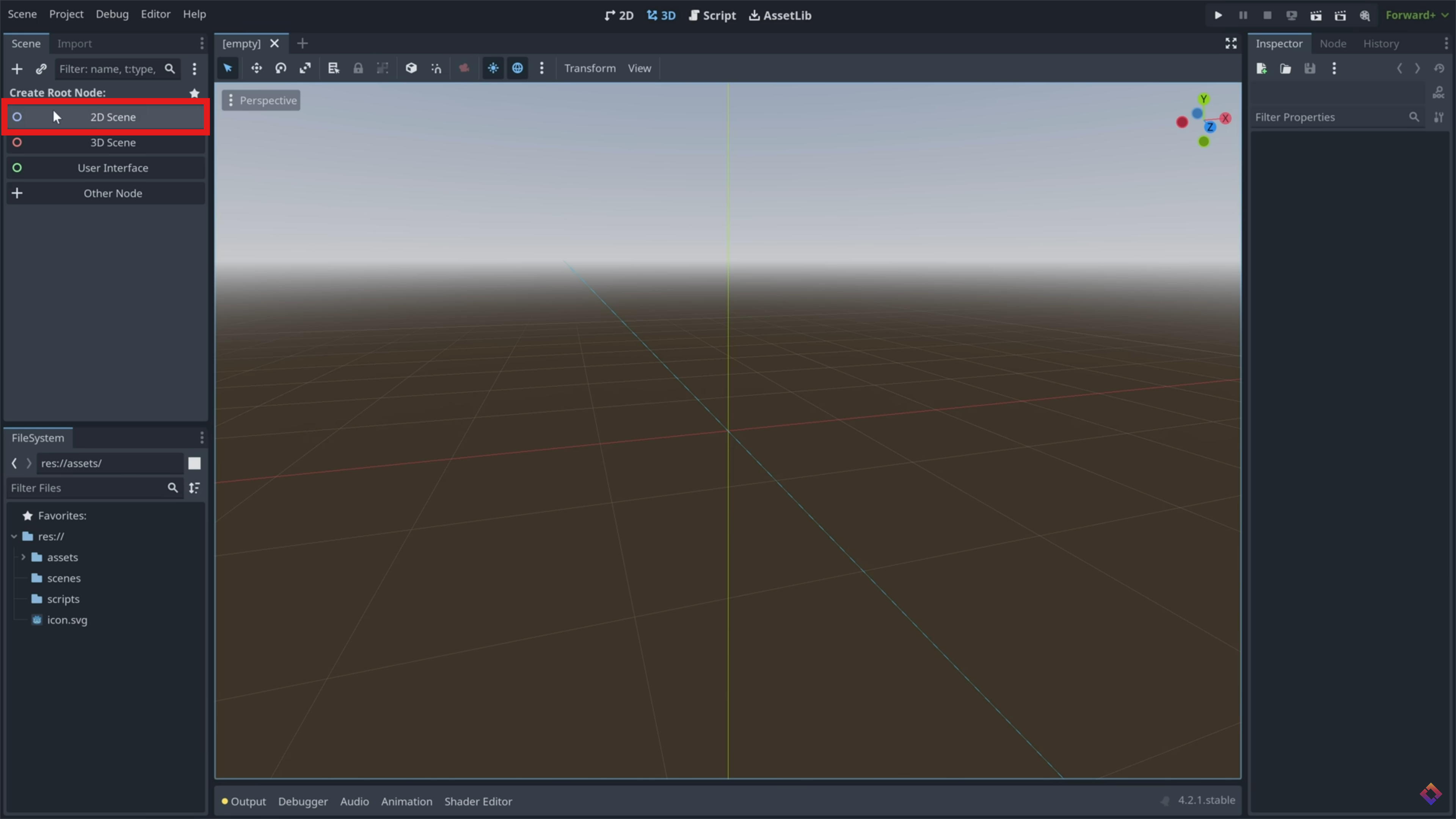
Task: Click the Filter Files input field
Action: (85, 488)
